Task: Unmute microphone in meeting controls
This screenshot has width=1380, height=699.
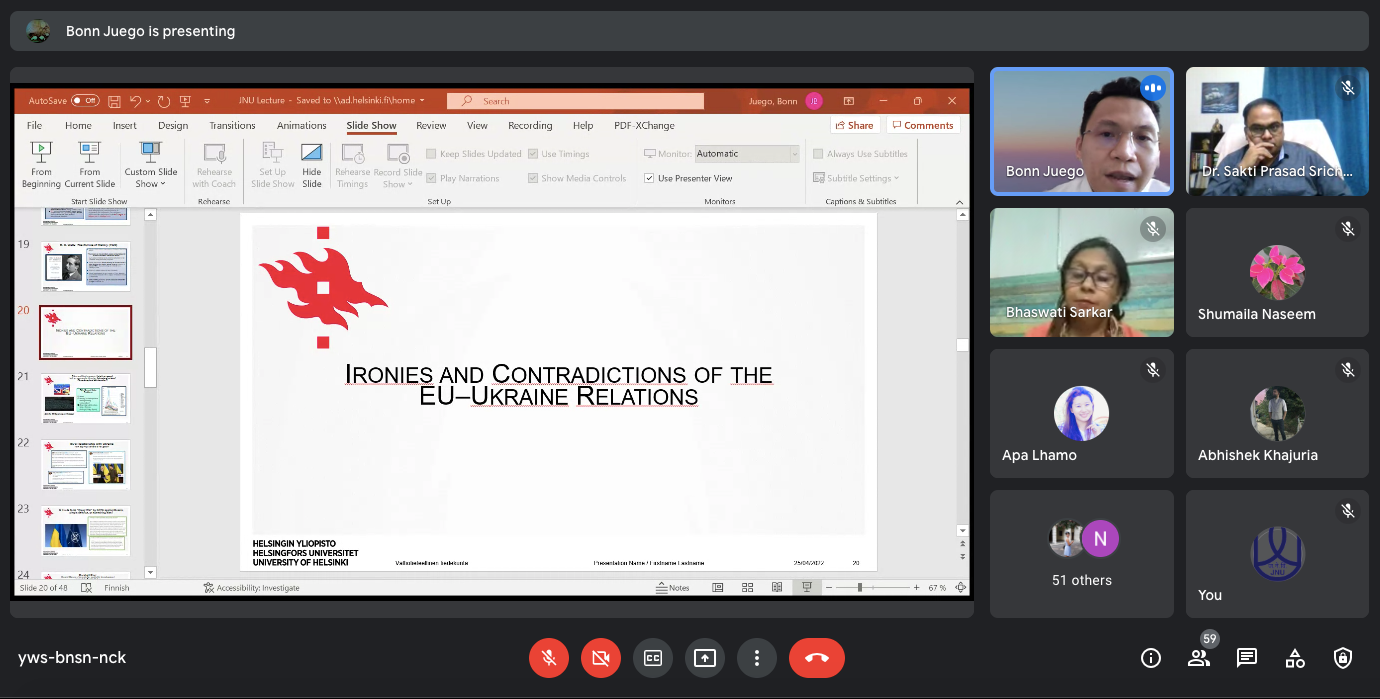Action: 549,658
